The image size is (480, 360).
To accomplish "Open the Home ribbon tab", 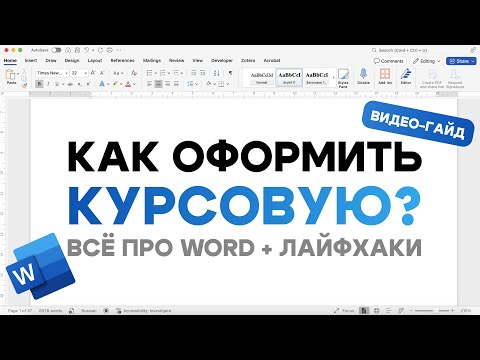I will 10,61.
